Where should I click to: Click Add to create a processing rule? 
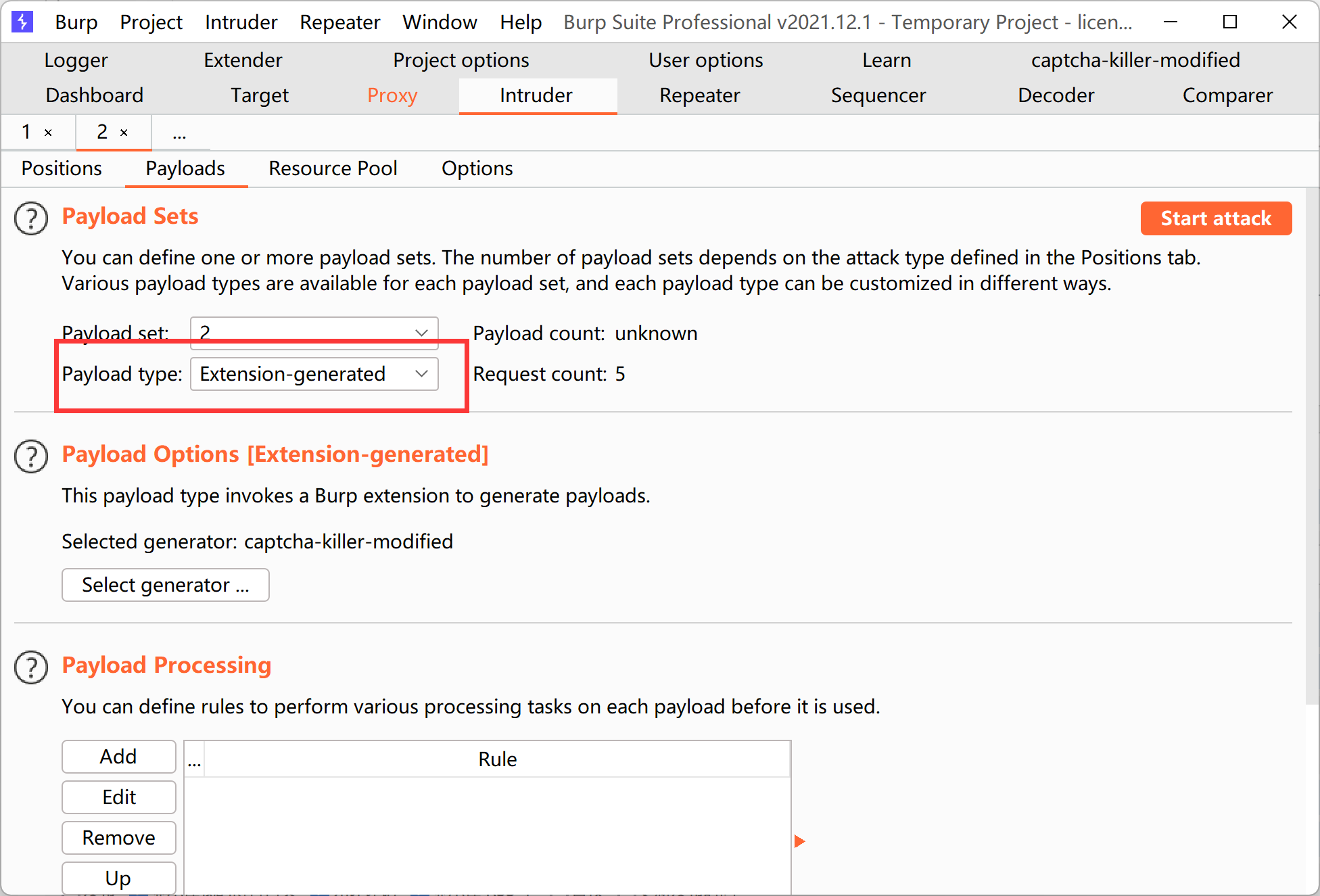coord(118,757)
